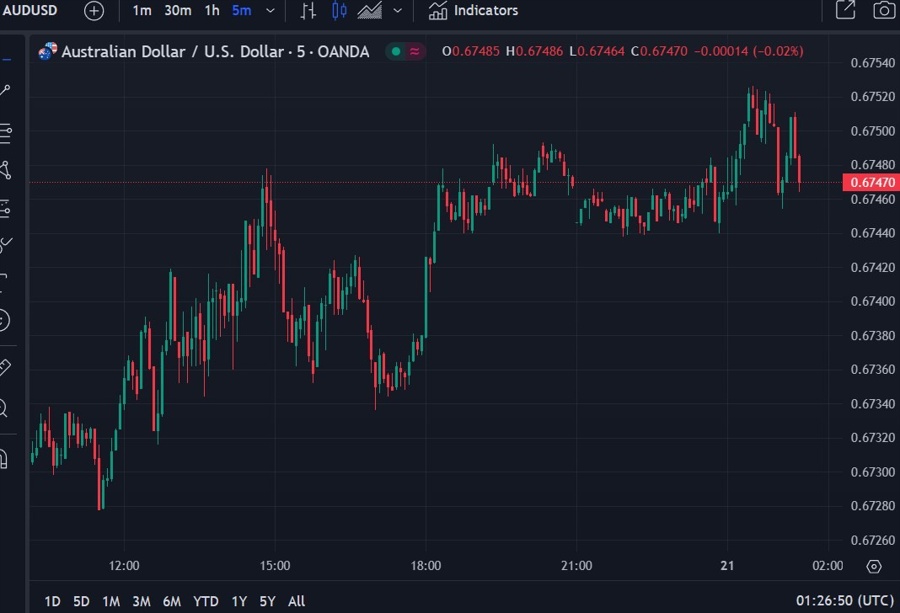Open chart settings gear on the time axis
Screen dimensions: 900x613
(x=874, y=567)
